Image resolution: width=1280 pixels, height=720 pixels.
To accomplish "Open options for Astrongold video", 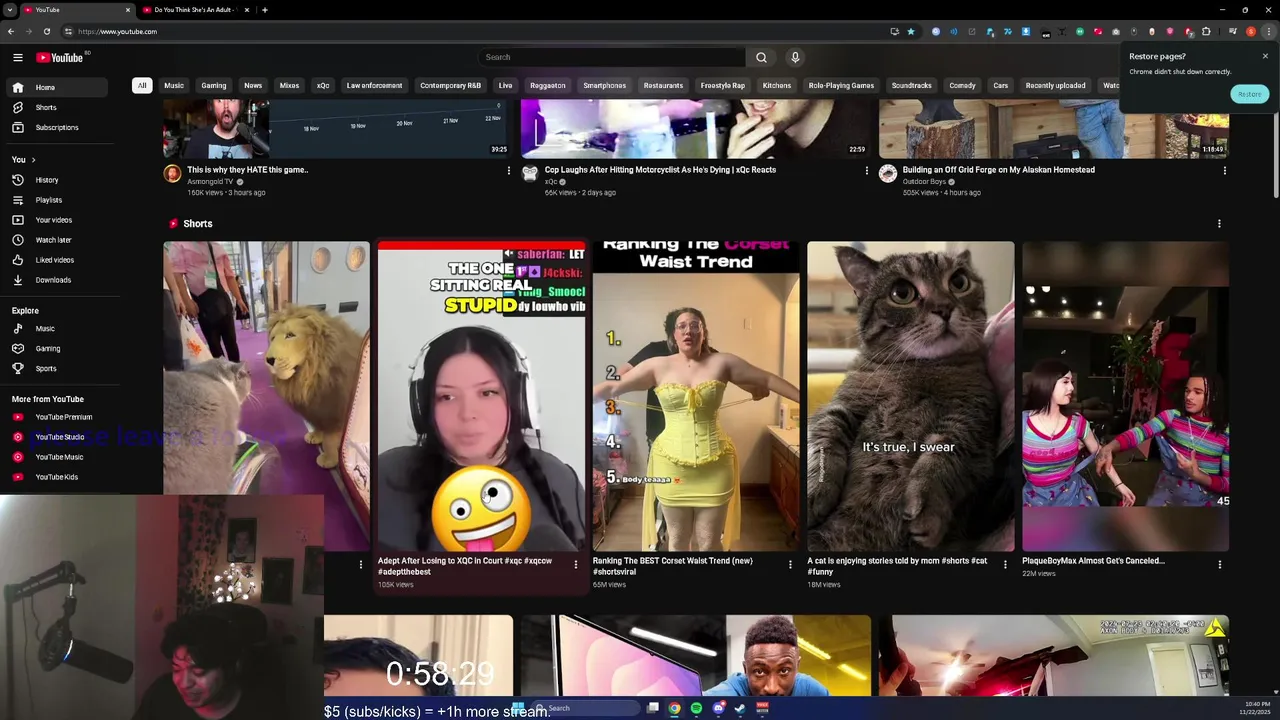I will 508,171.
